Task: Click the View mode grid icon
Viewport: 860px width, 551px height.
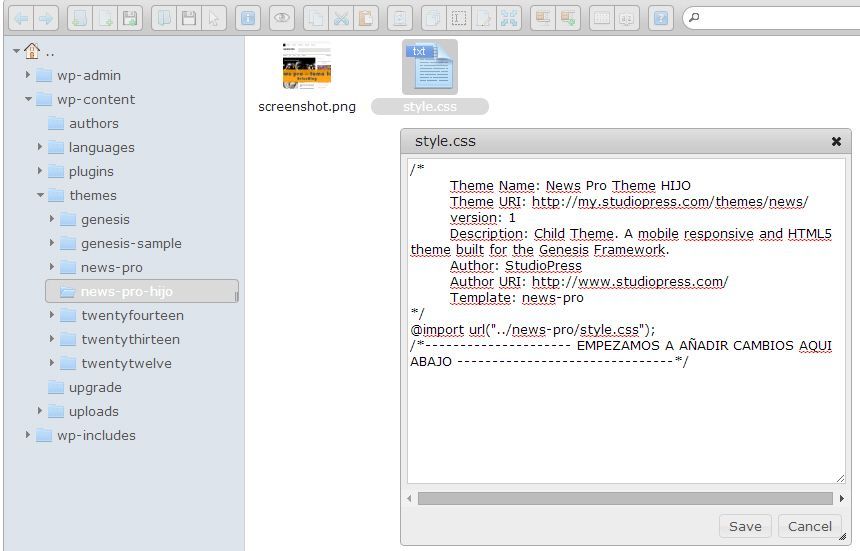Action: click(x=602, y=19)
